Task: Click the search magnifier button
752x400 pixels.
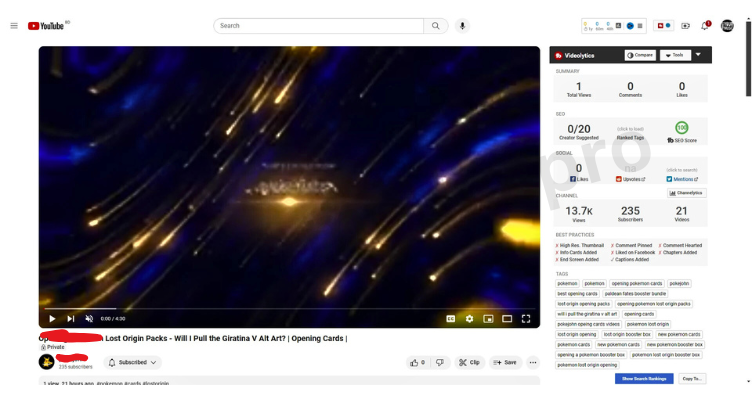Action: click(x=435, y=26)
